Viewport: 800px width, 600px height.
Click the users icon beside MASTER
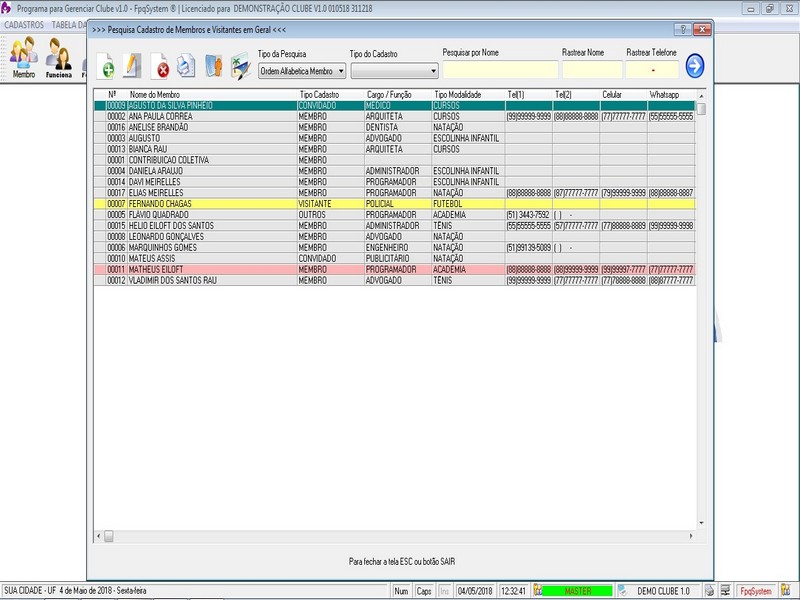(x=537, y=591)
